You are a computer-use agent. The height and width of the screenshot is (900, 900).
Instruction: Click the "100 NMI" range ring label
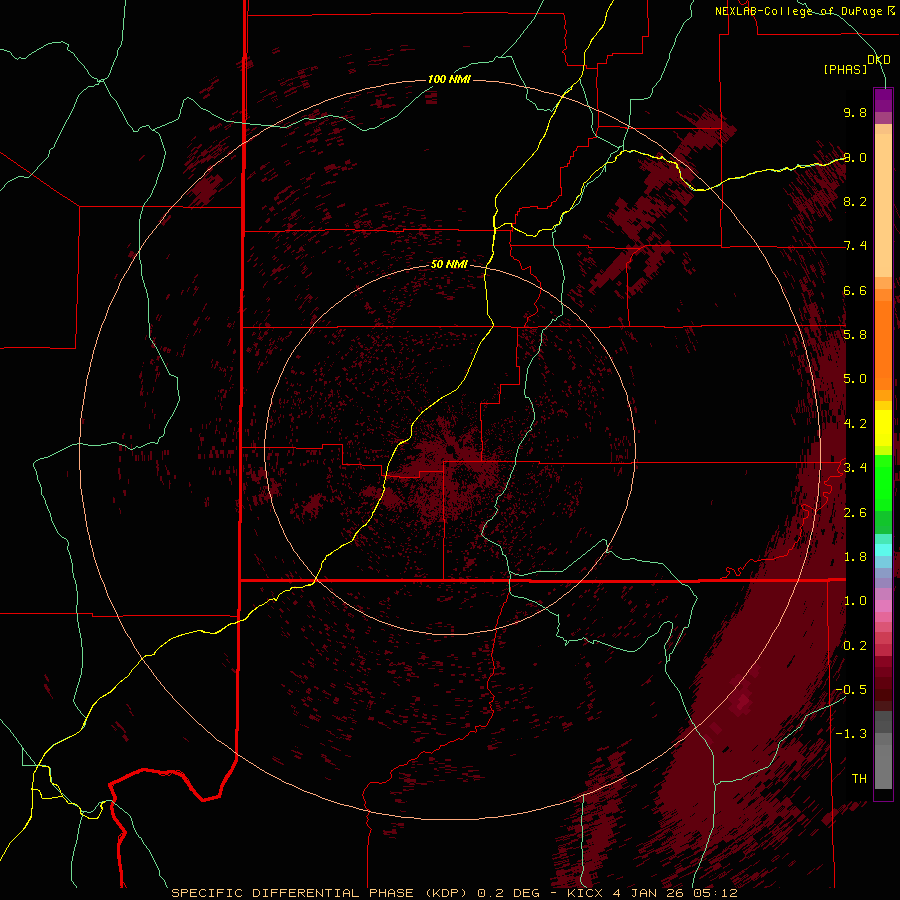click(x=449, y=79)
